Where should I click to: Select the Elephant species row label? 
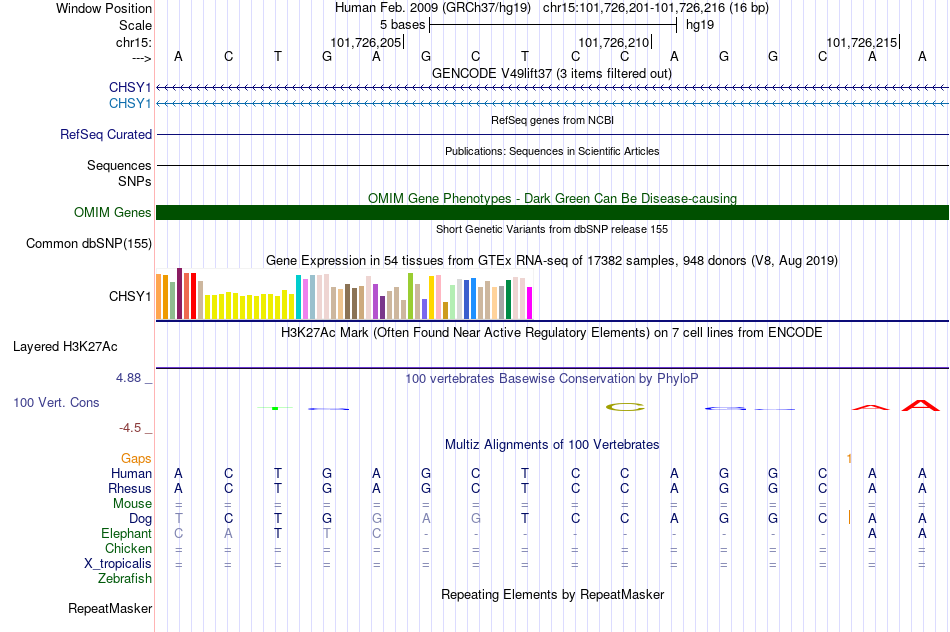[127, 534]
